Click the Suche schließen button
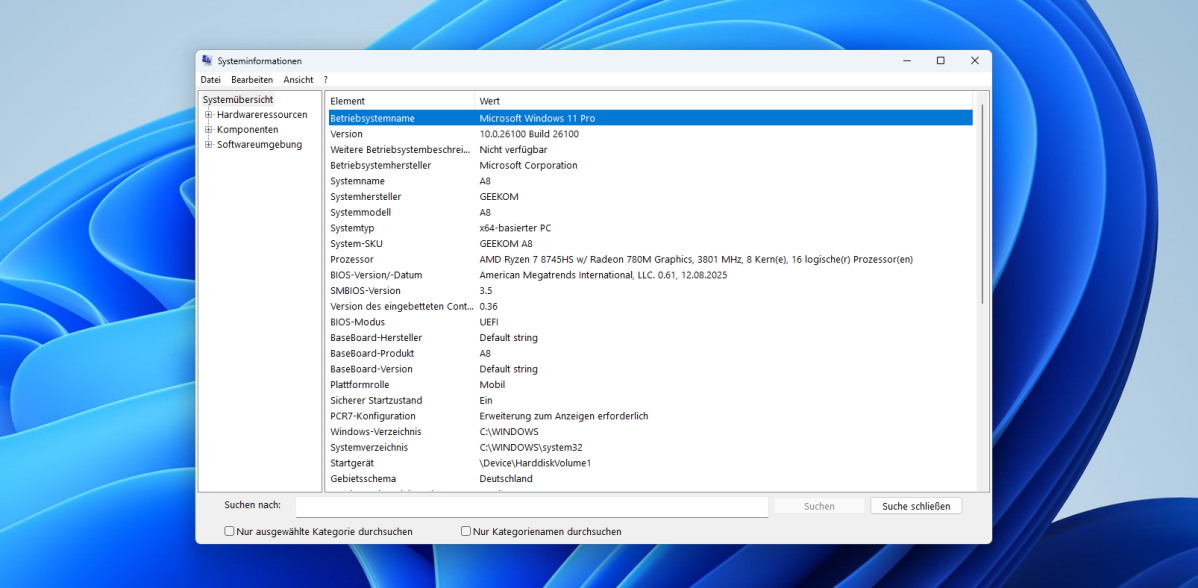The height and width of the screenshot is (588, 1198). 915,505
